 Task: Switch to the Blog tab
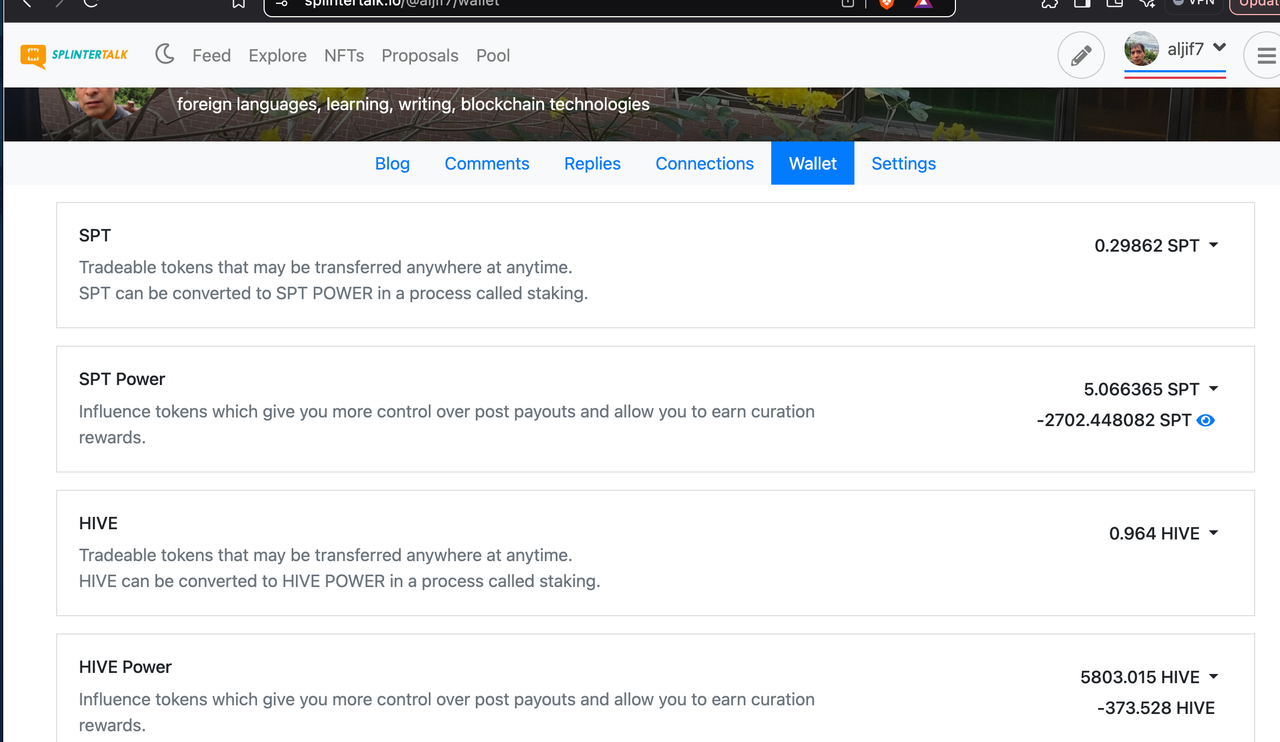coord(392,163)
